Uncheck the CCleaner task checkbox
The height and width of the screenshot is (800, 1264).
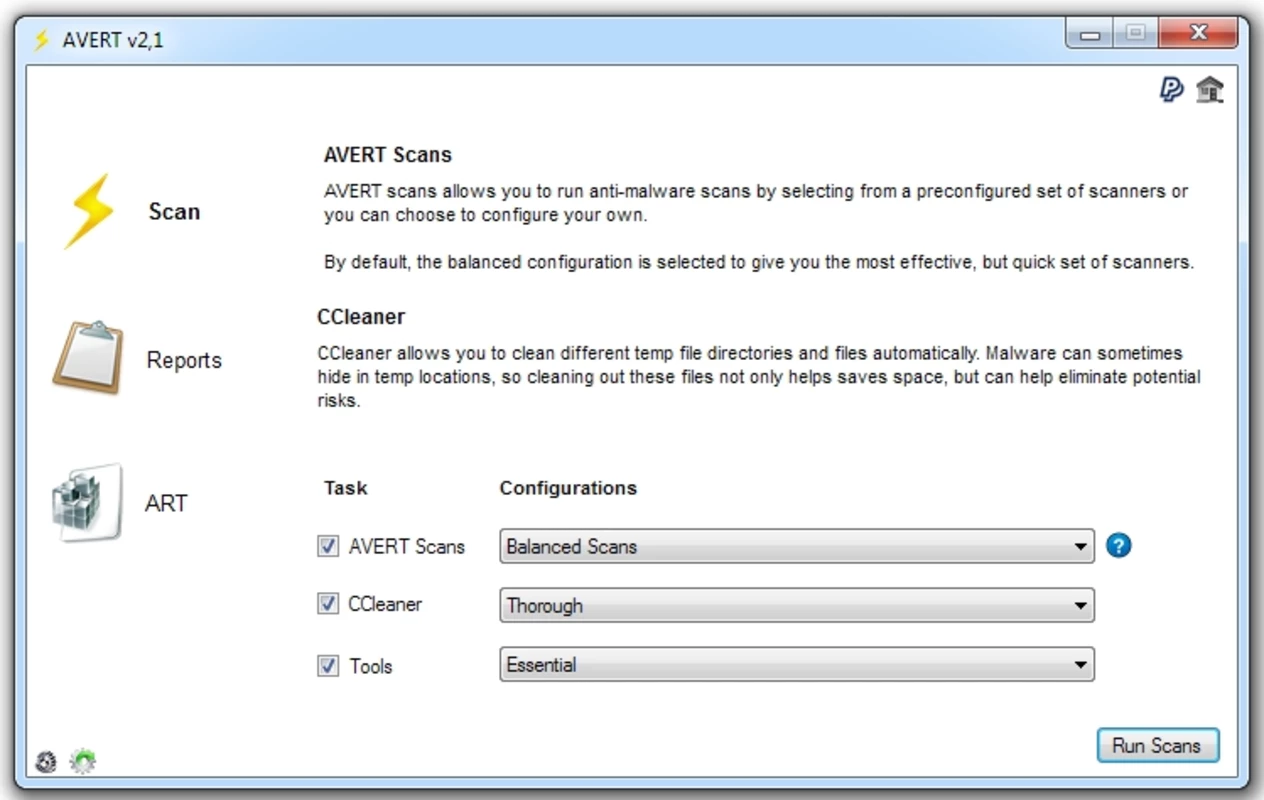coord(328,604)
